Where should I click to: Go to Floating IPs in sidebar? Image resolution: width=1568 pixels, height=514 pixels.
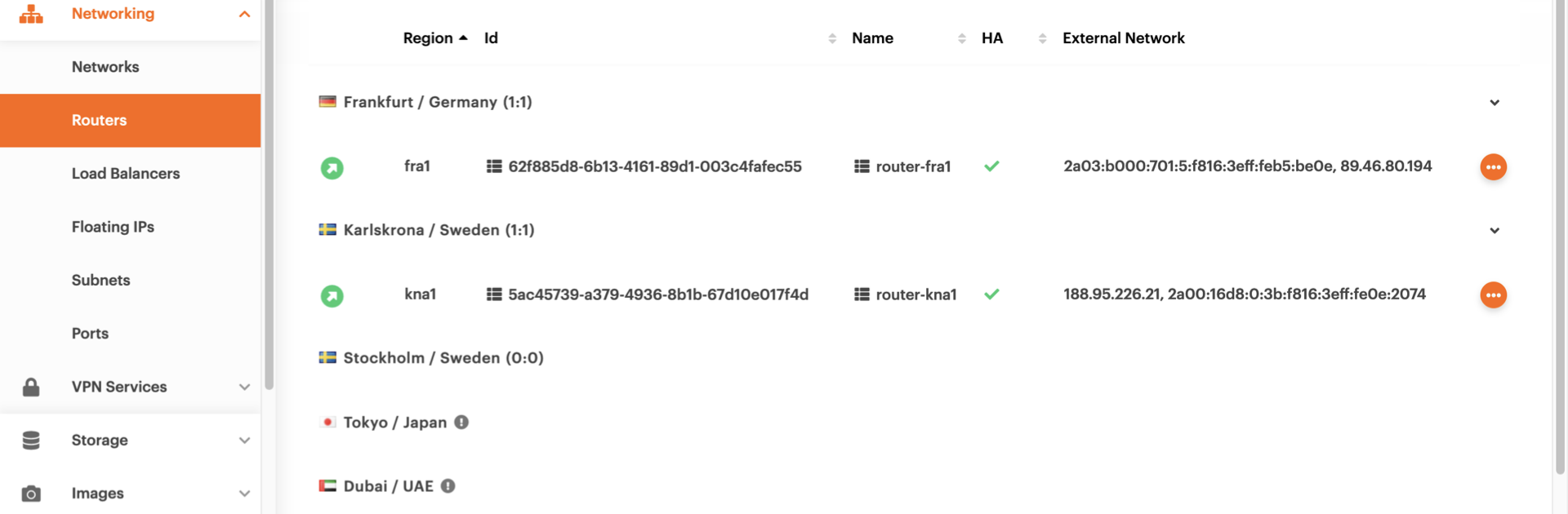113,227
